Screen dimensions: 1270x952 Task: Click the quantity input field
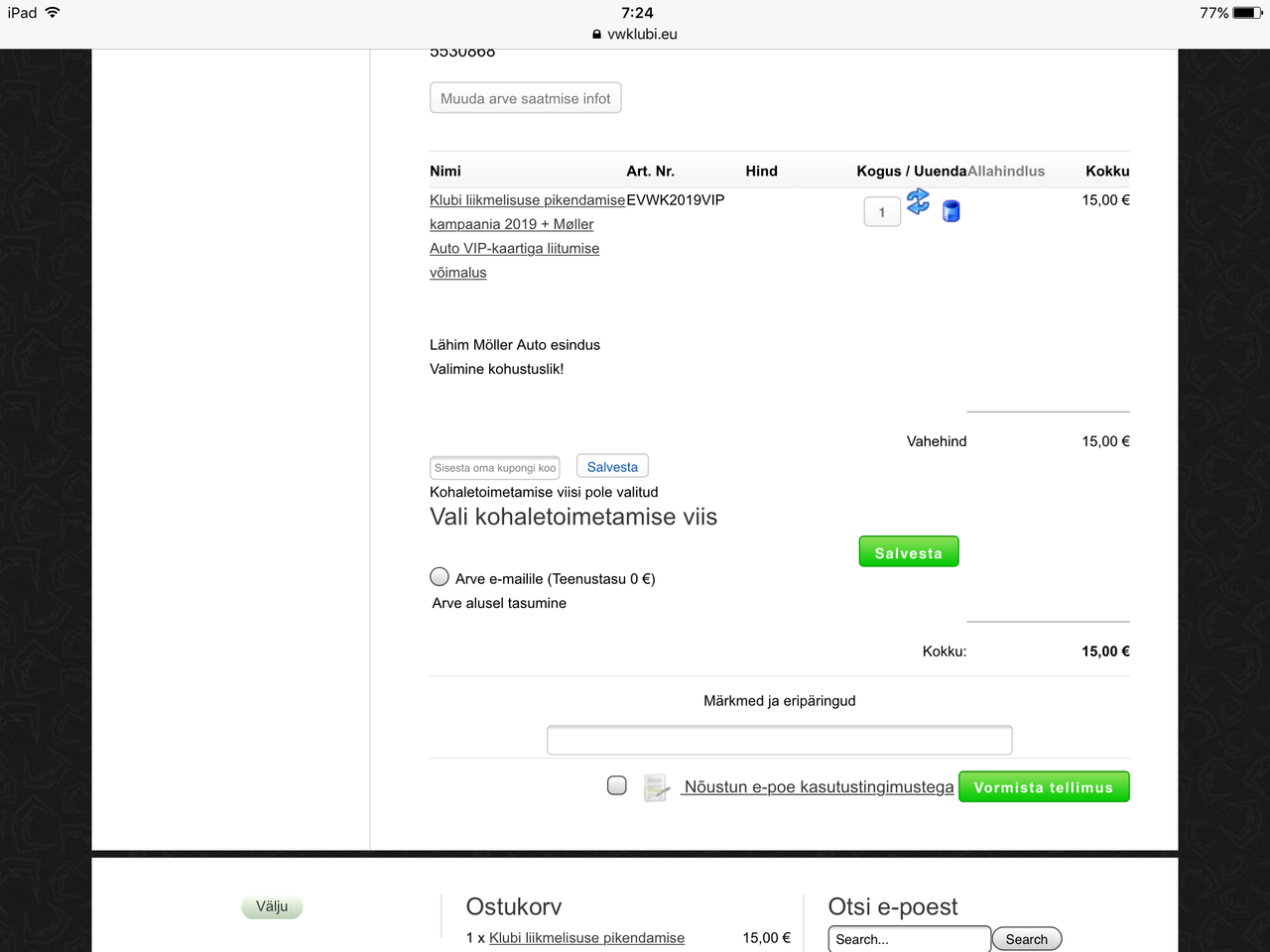882,212
